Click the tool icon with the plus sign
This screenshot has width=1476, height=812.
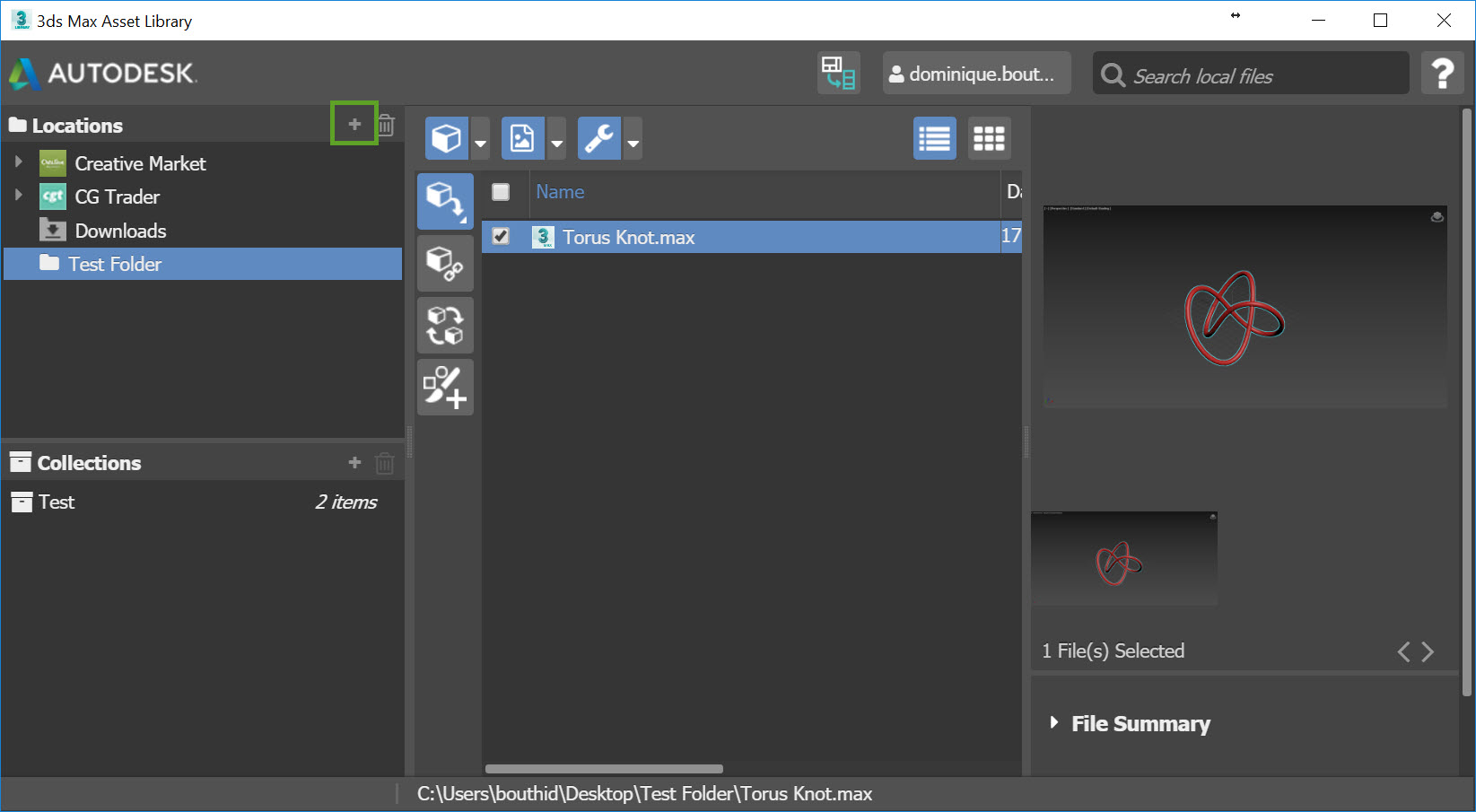[445, 387]
